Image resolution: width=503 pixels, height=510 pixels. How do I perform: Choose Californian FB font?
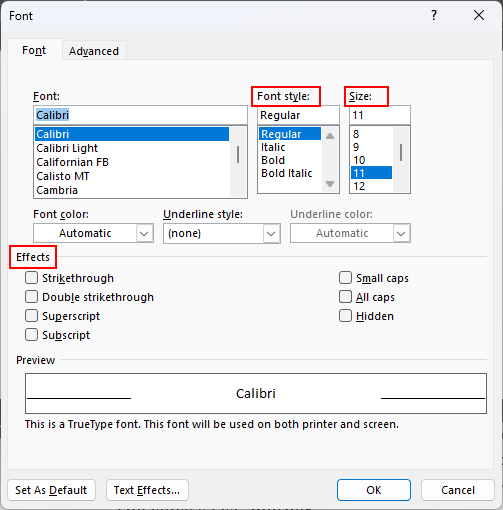[x=132, y=162]
